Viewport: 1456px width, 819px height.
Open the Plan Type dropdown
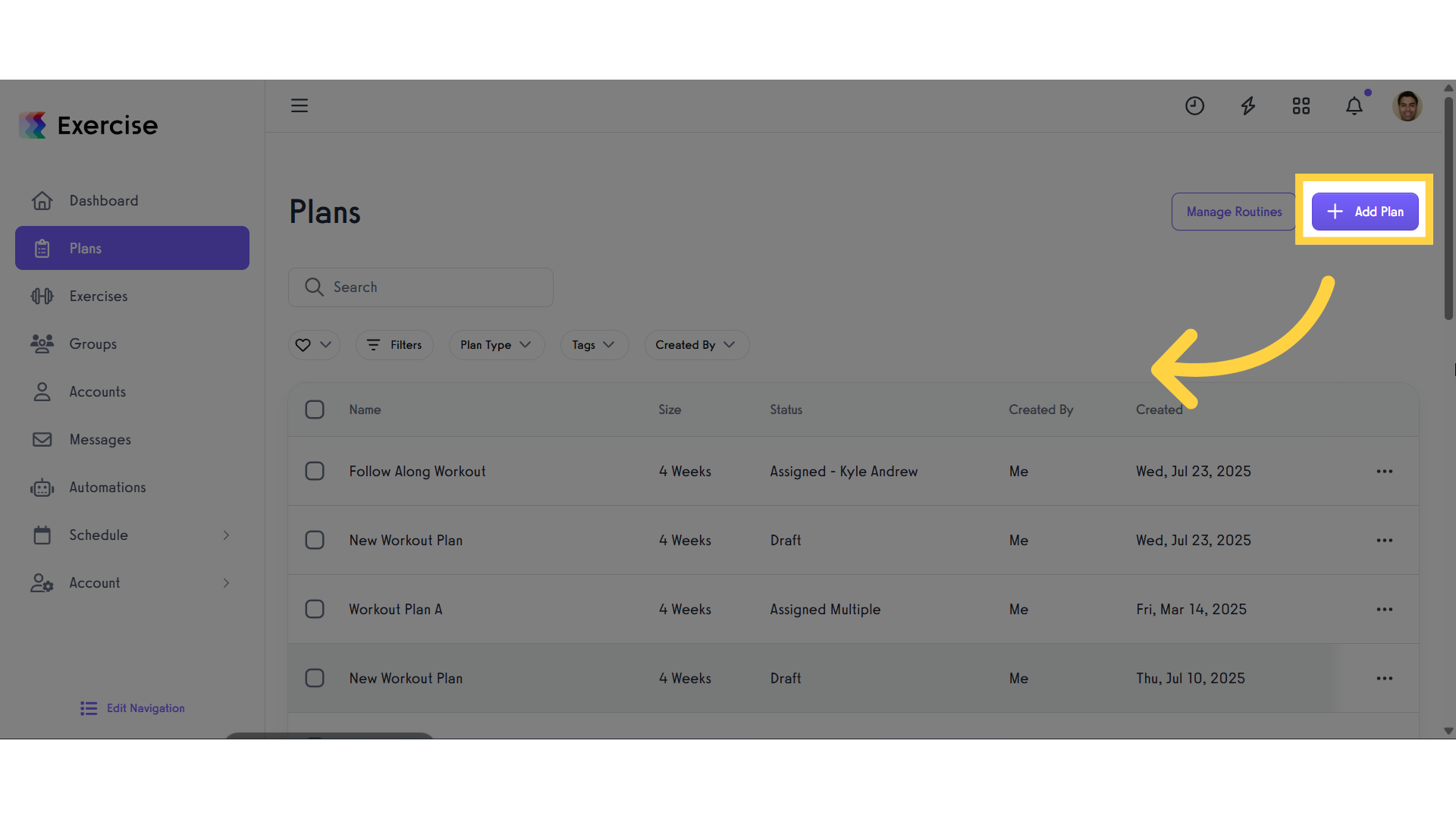(x=497, y=345)
